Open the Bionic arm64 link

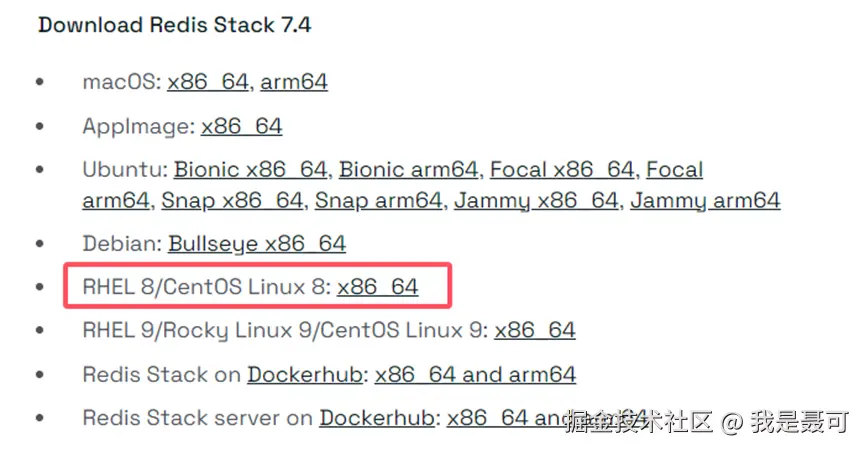408,170
